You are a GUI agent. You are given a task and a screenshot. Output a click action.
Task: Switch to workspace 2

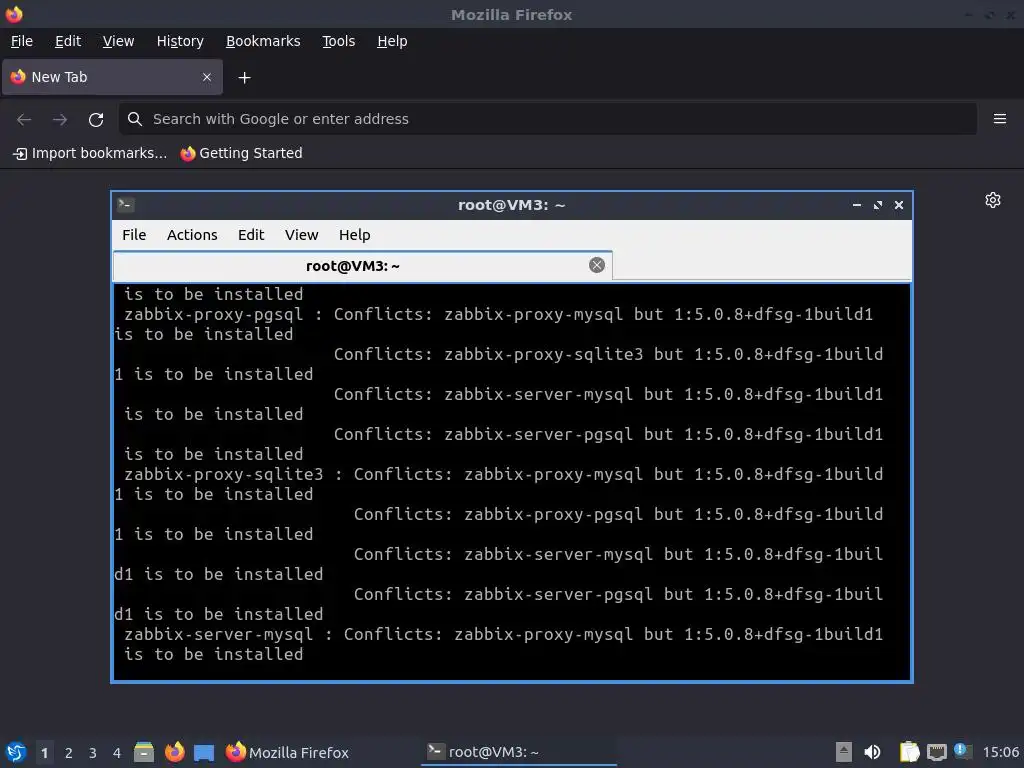[x=69, y=753]
